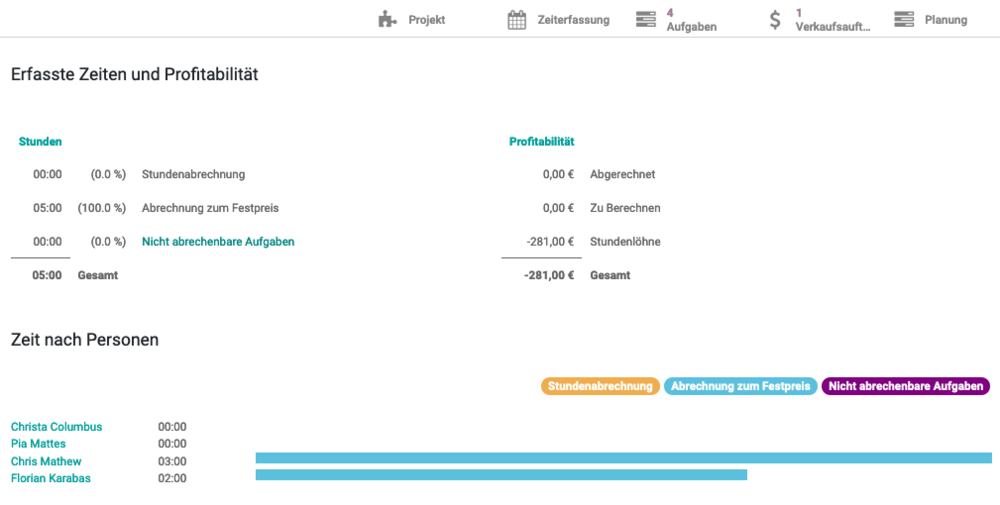This screenshot has height=505, width=1000.
Task: Show the 4 Aufgaben
Action: coord(691,20)
